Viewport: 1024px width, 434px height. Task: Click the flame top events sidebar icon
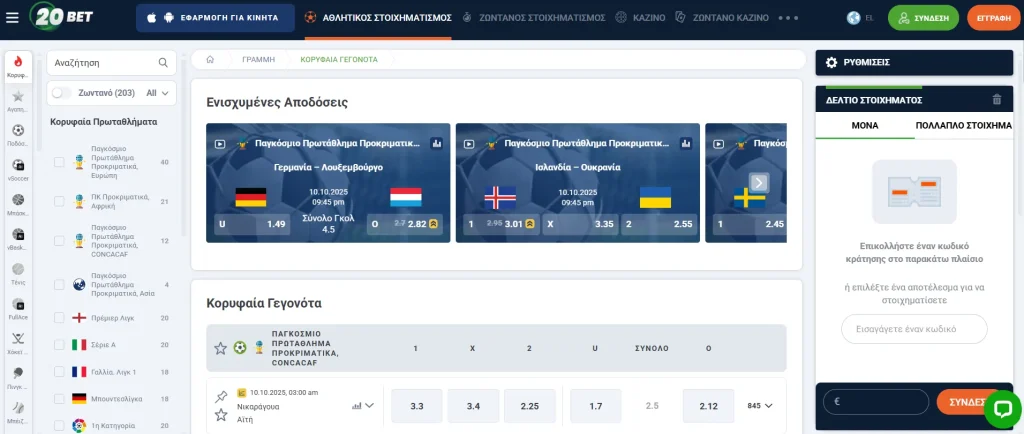point(18,62)
